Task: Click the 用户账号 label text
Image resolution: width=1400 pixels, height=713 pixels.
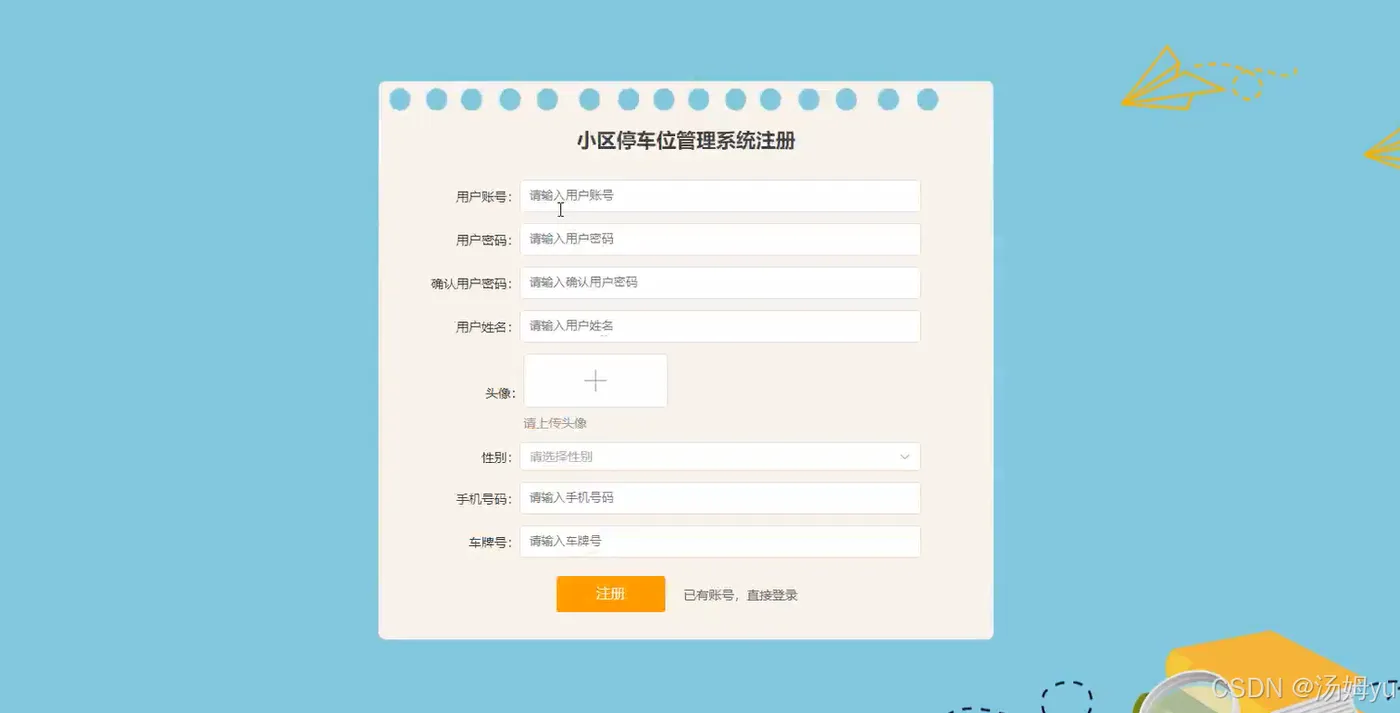Action: pyautogui.click(x=484, y=197)
